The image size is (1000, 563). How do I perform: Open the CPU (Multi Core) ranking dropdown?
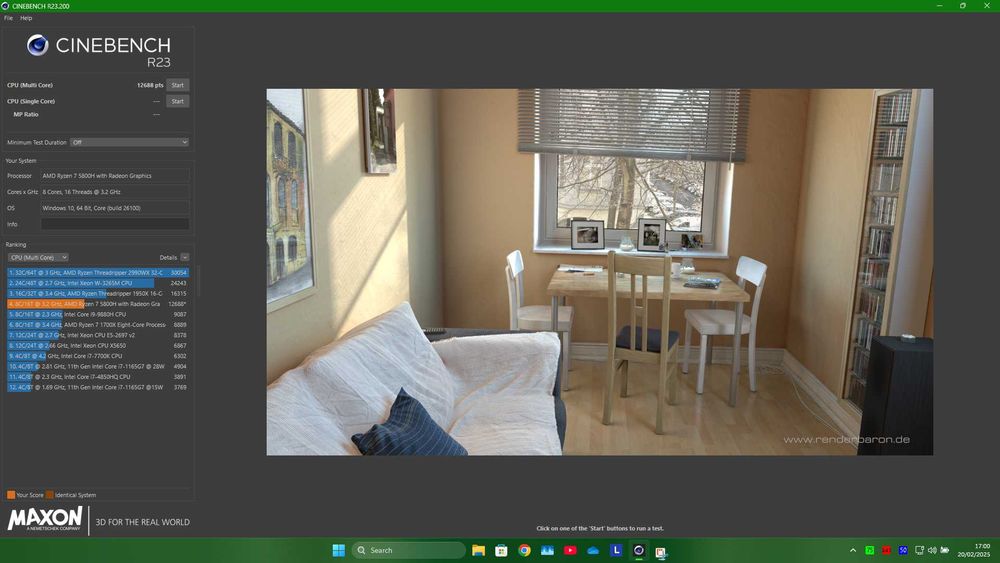(38, 258)
